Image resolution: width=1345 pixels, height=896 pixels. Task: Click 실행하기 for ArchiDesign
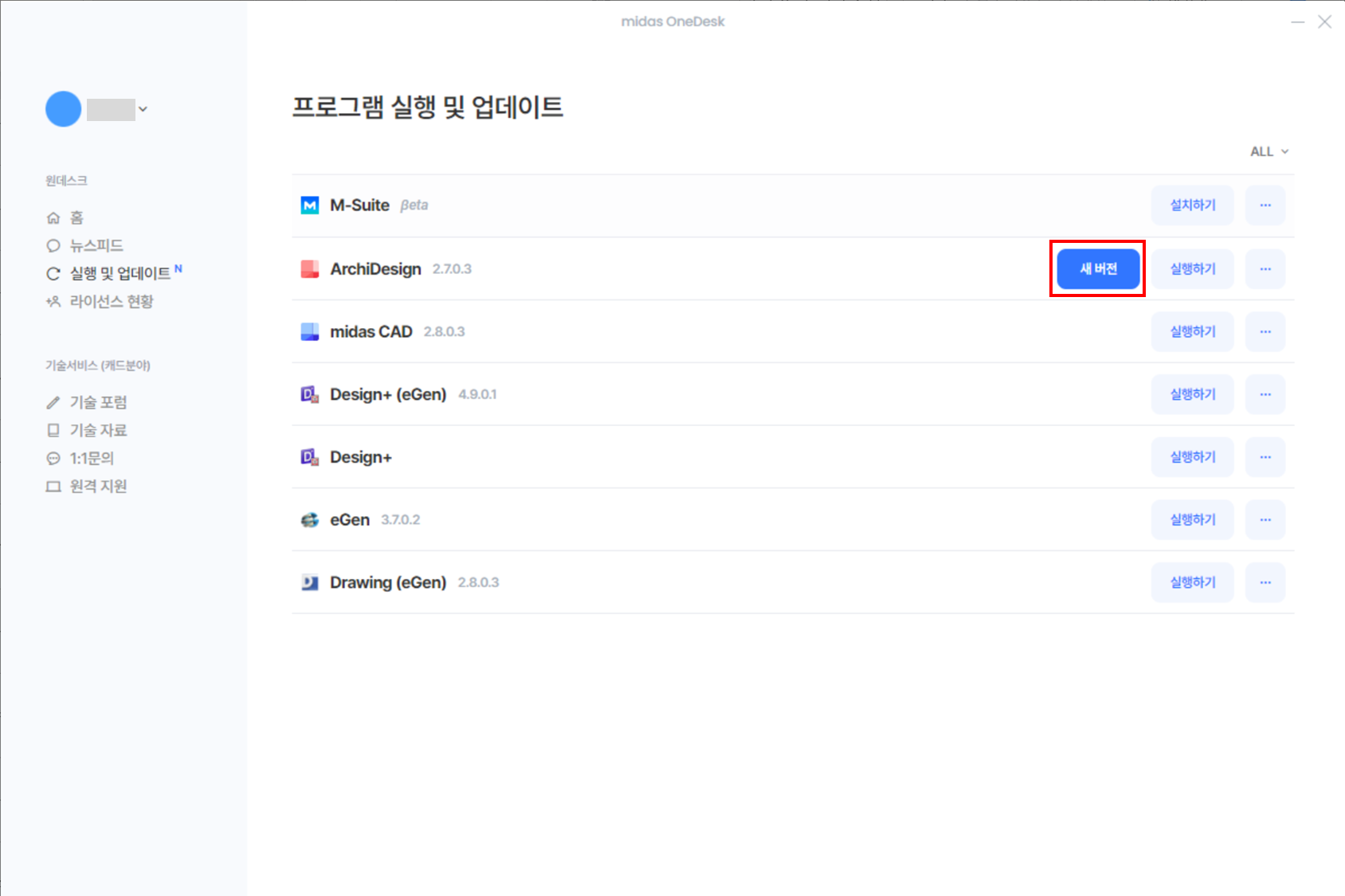pos(1193,269)
